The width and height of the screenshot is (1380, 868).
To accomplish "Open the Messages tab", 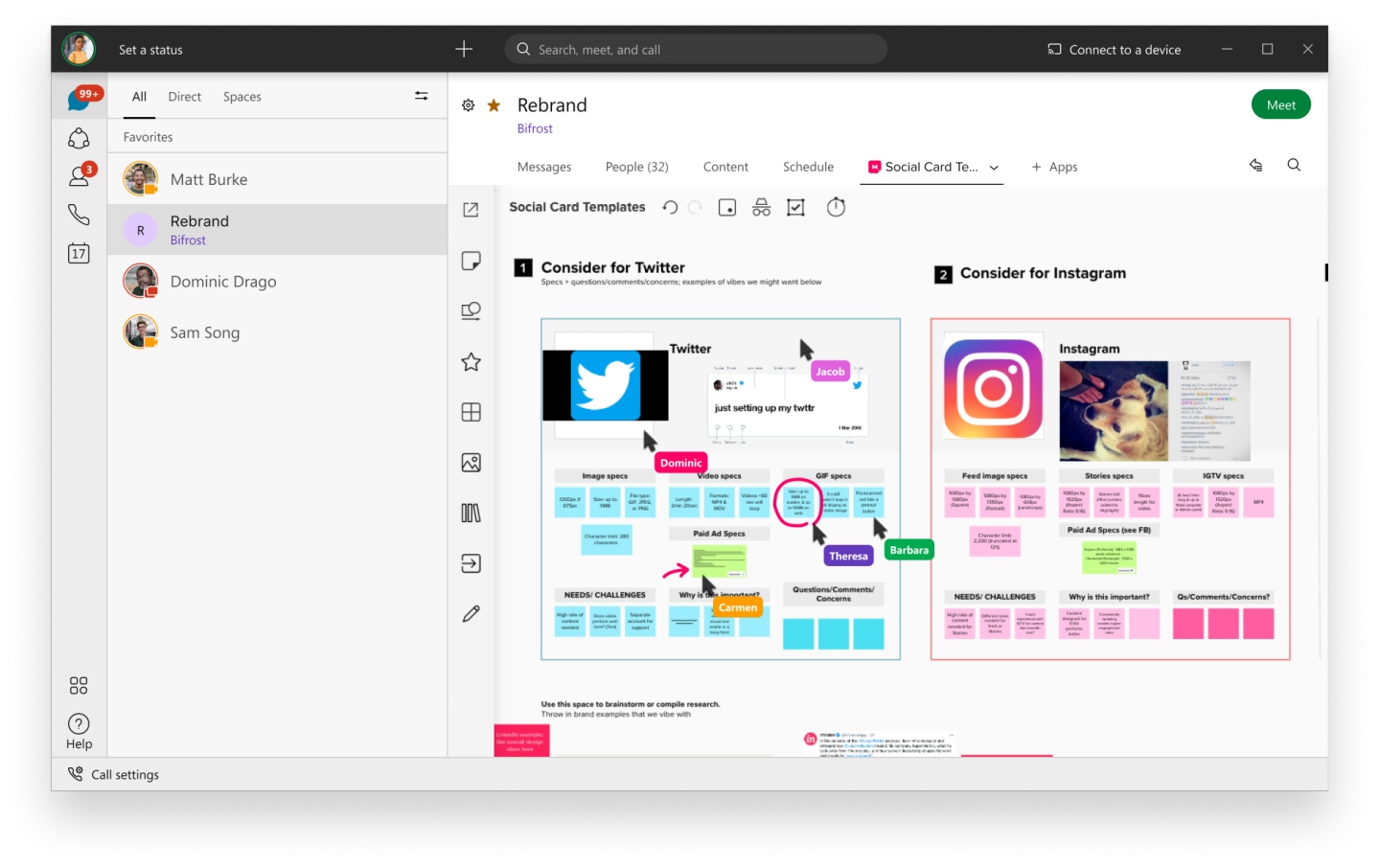I will (x=544, y=167).
